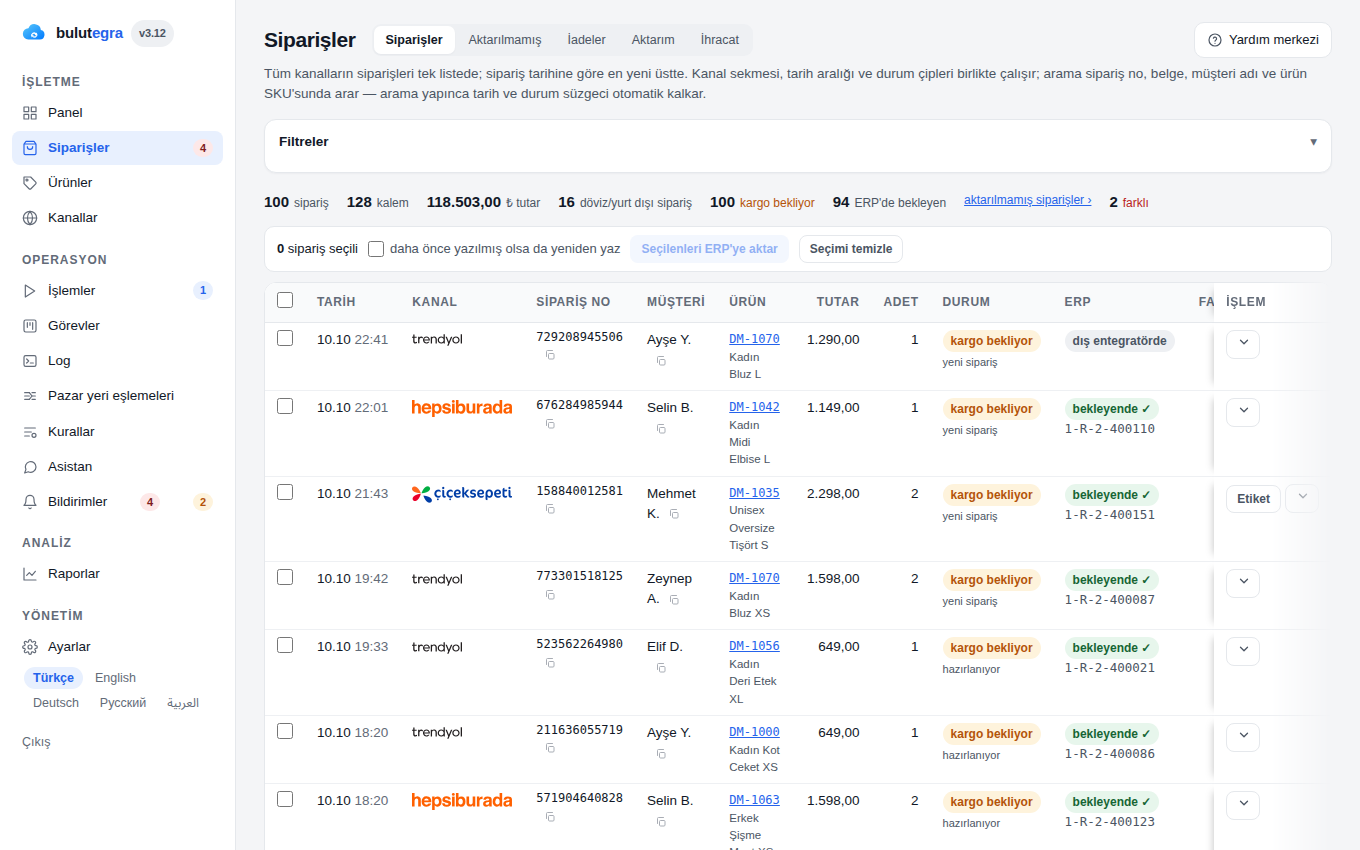The height and width of the screenshot is (850, 1360).
Task: Open Yardım merkezi
Action: click(x=1263, y=40)
